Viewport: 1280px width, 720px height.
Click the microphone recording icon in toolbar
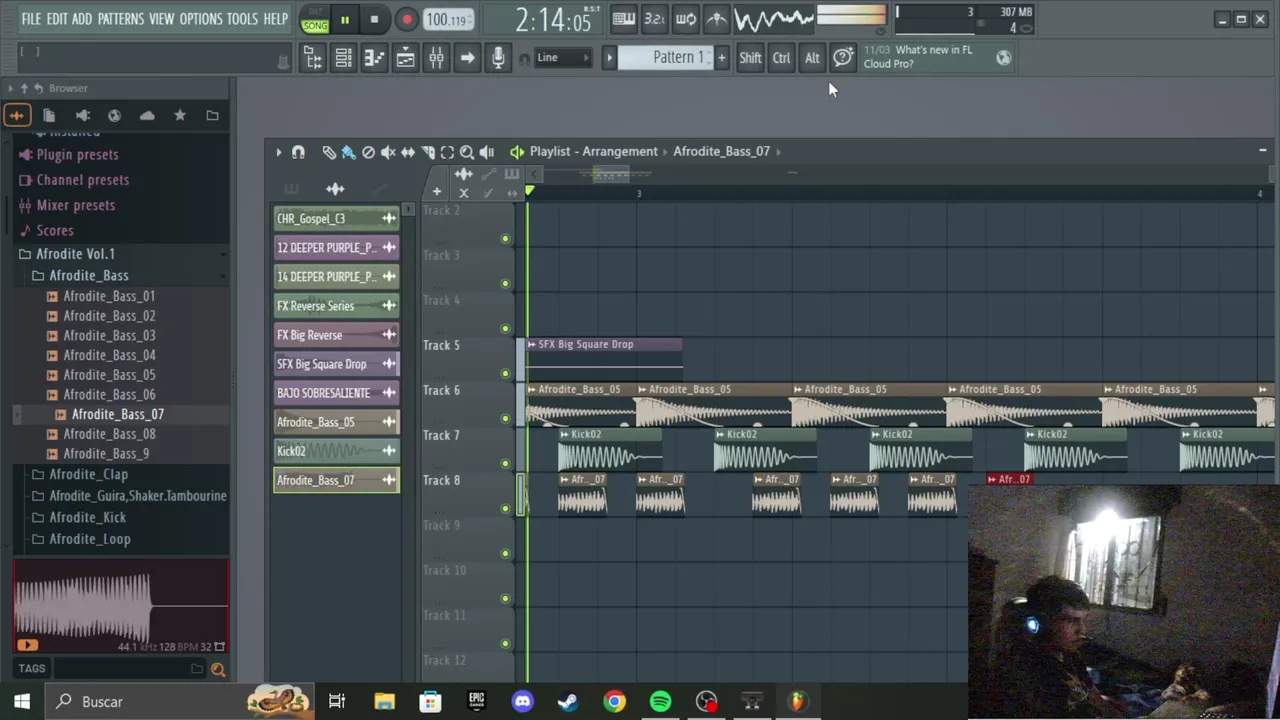(x=498, y=58)
